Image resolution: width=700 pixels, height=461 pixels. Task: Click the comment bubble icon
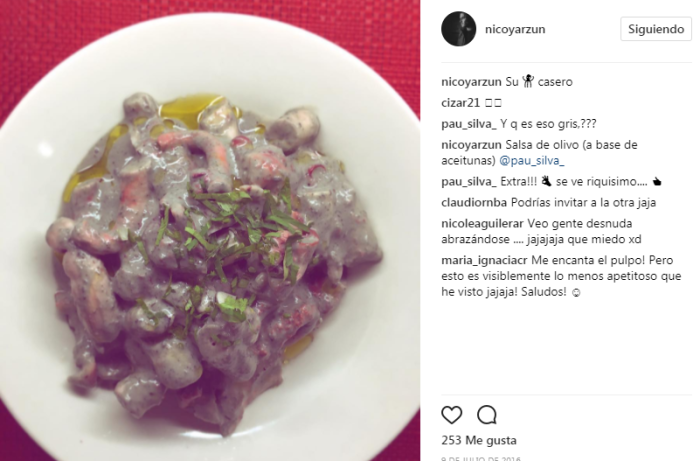(x=487, y=415)
